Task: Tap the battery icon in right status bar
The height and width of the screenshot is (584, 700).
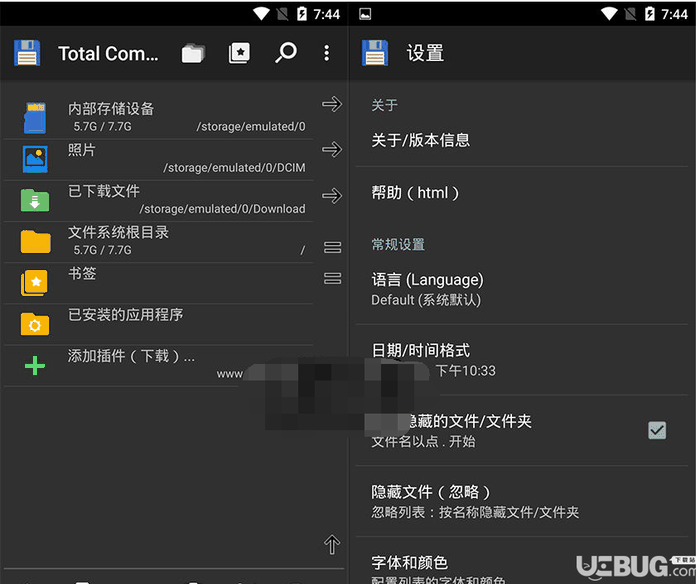Action: click(650, 14)
